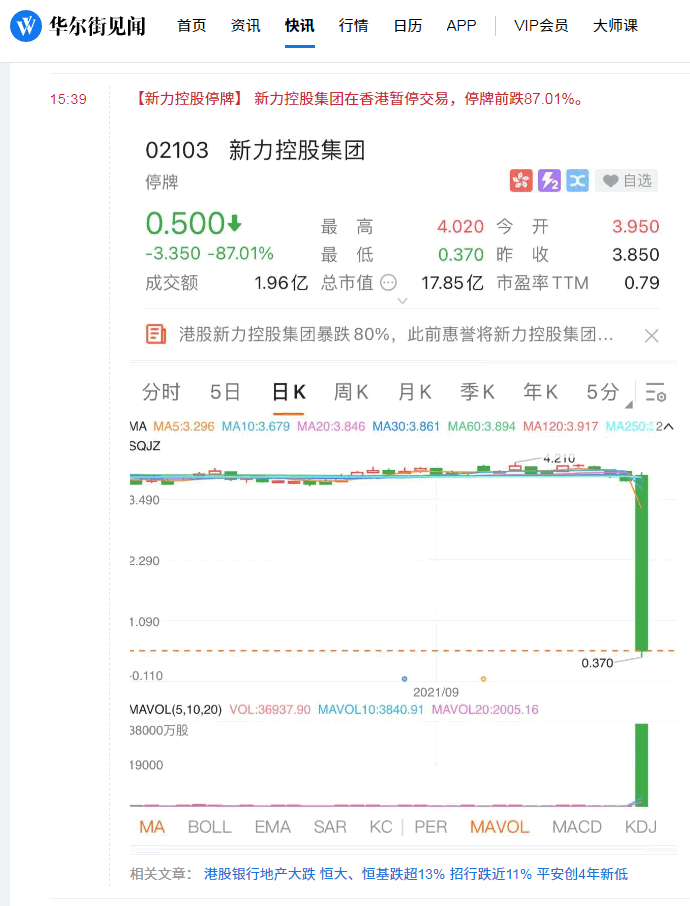690x906 pixels.
Task: Click the VOL:36937.90 value
Action: click(x=270, y=710)
